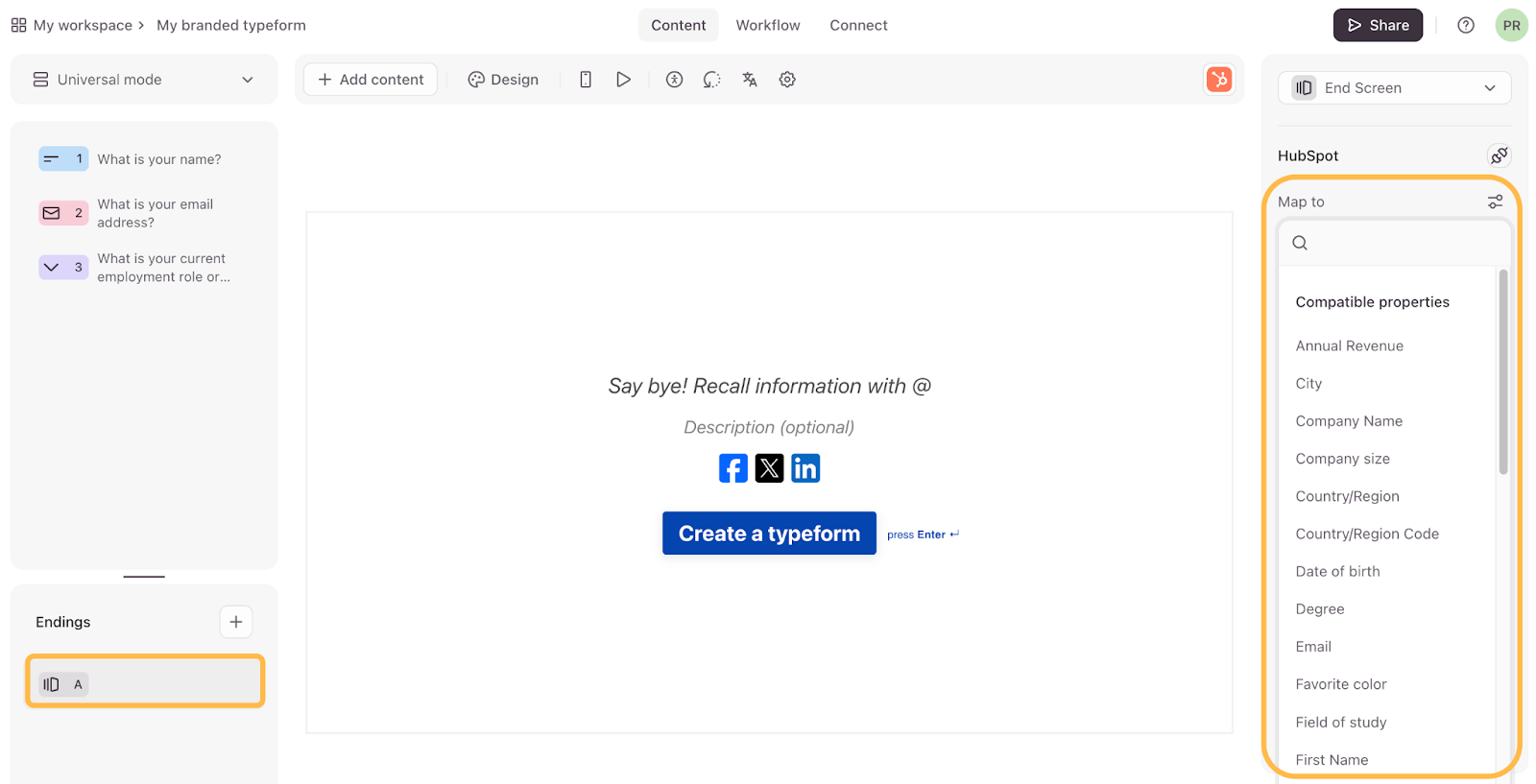This screenshot has width=1536, height=784.
Task: Select question 1 short text icon
Action: coord(63,159)
